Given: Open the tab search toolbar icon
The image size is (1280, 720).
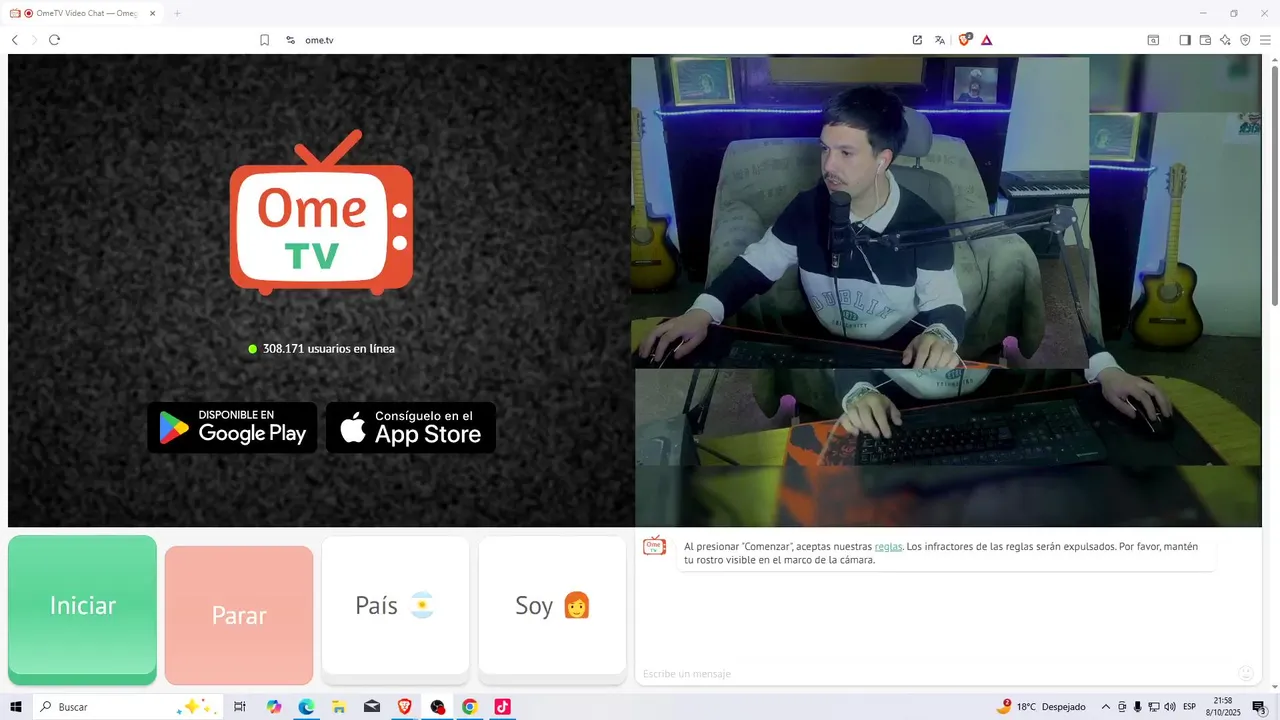Looking at the screenshot, I should pos(1153,40).
